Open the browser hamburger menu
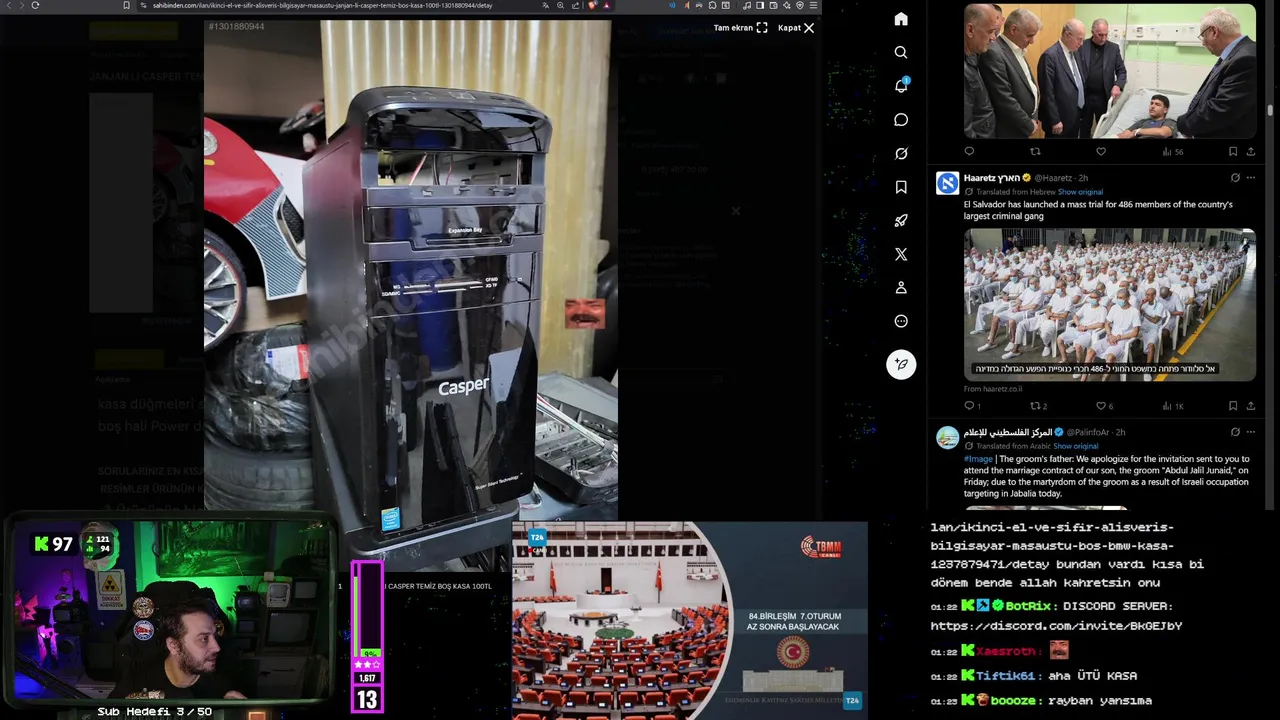The image size is (1280, 720). tap(813, 5)
